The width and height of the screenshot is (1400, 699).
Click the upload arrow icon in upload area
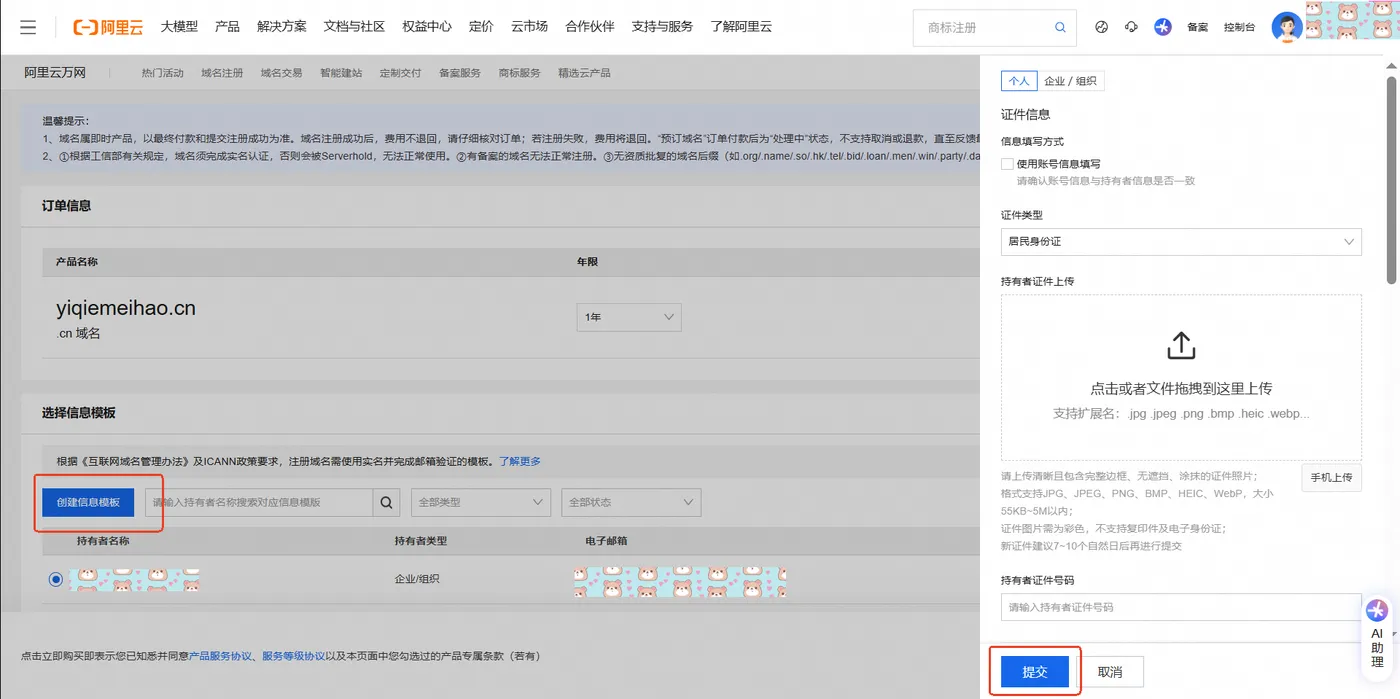click(x=1181, y=346)
